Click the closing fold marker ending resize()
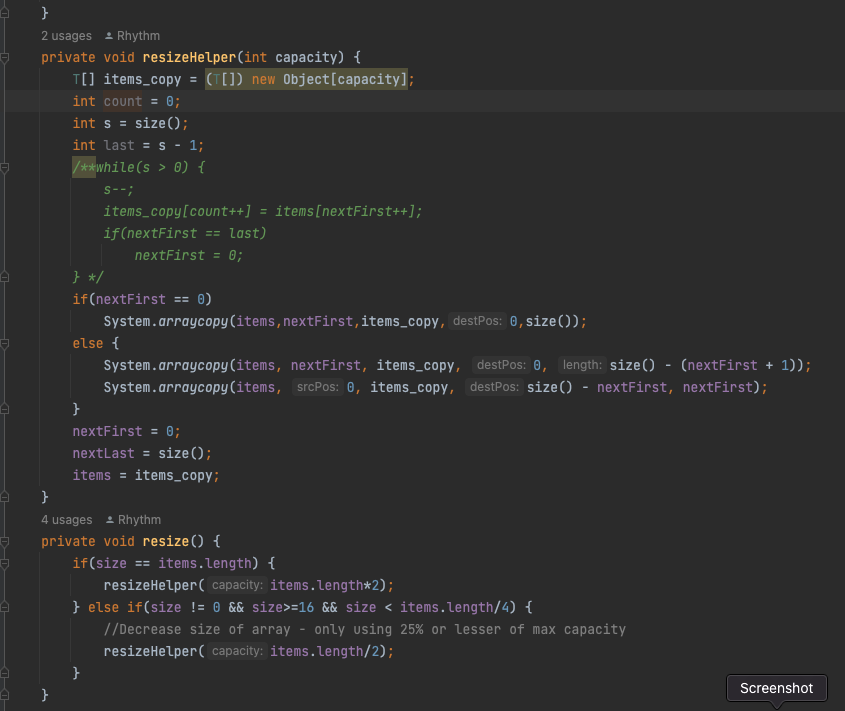The image size is (845, 711). pyautogui.click(x=5, y=694)
